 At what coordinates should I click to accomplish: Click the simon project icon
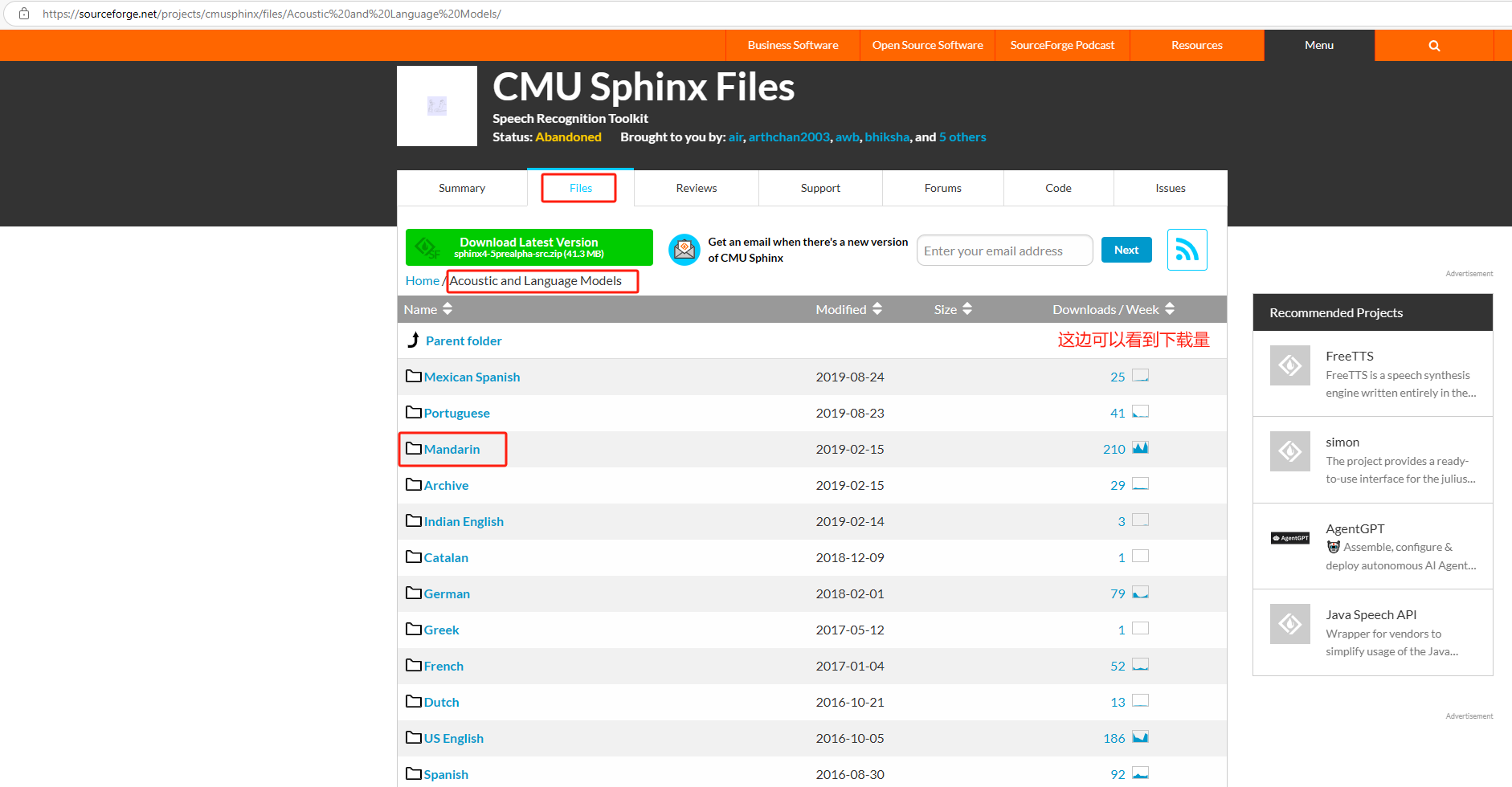[x=1290, y=451]
